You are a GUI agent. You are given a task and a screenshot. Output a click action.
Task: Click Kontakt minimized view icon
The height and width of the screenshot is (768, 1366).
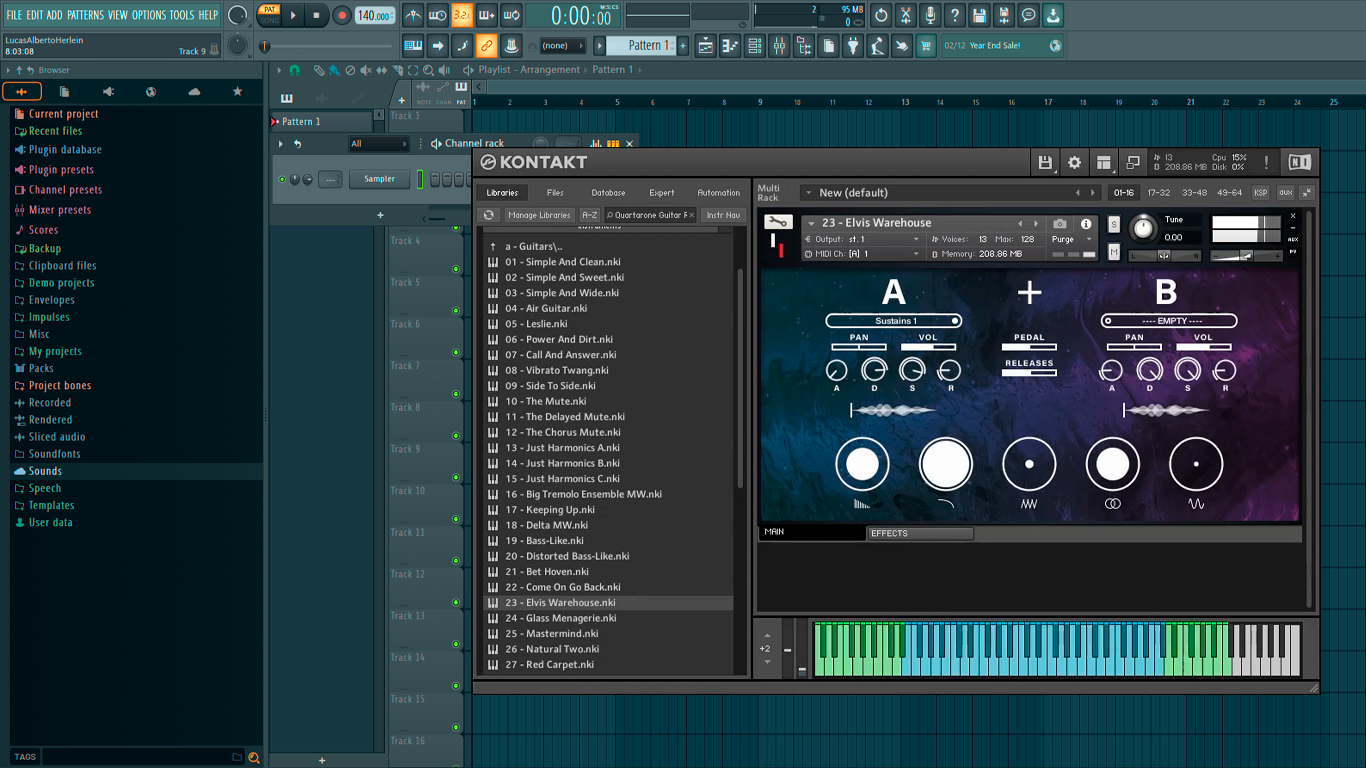pos(1132,163)
